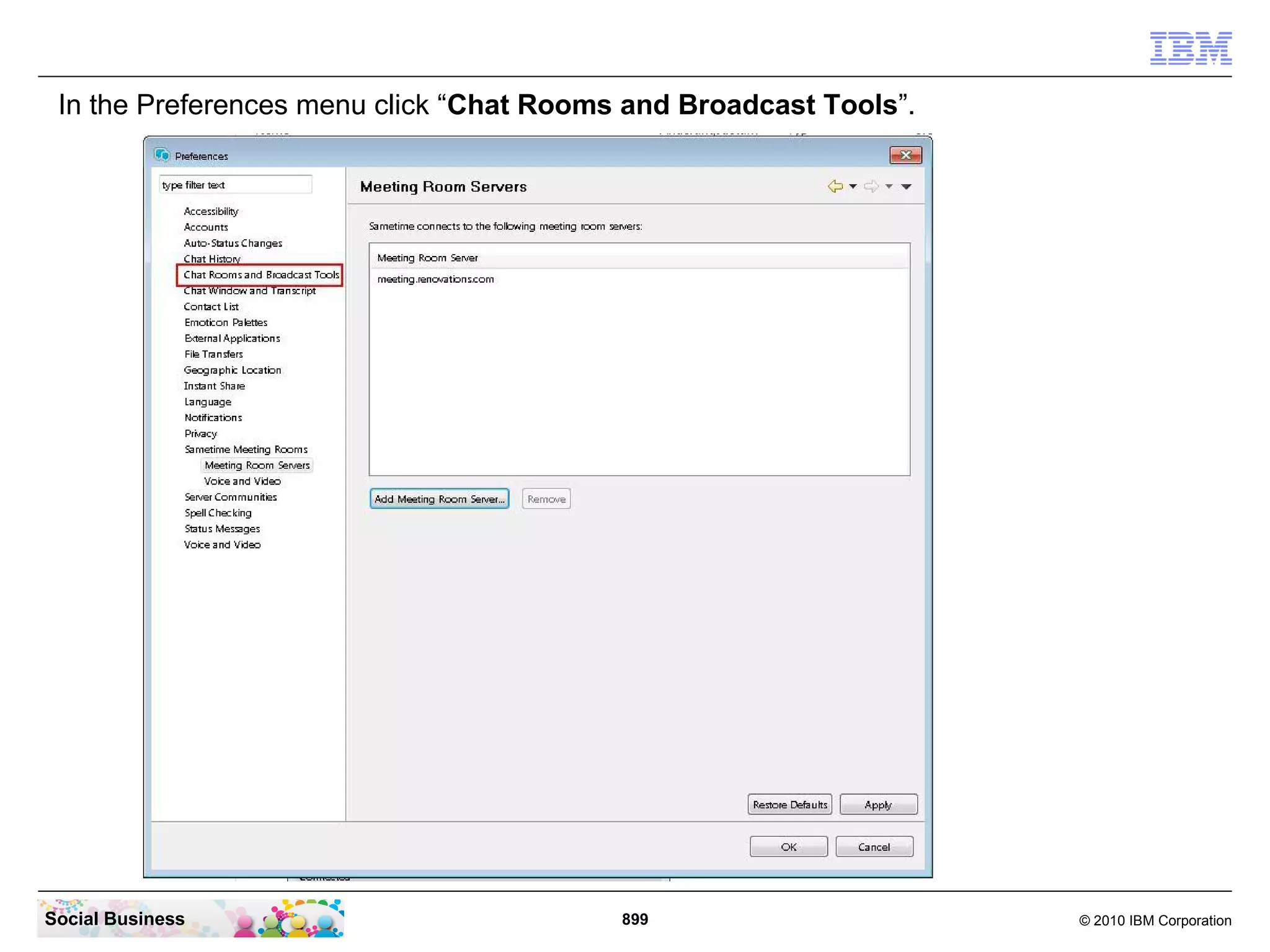
Task: Click the Meeting Room Server column header
Action: pos(639,257)
